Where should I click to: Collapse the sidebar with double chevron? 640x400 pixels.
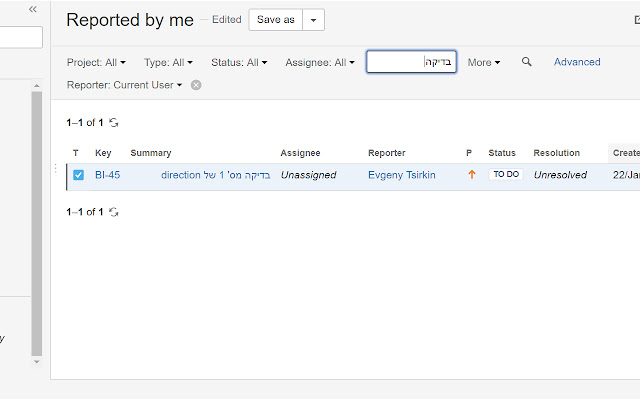(x=33, y=9)
